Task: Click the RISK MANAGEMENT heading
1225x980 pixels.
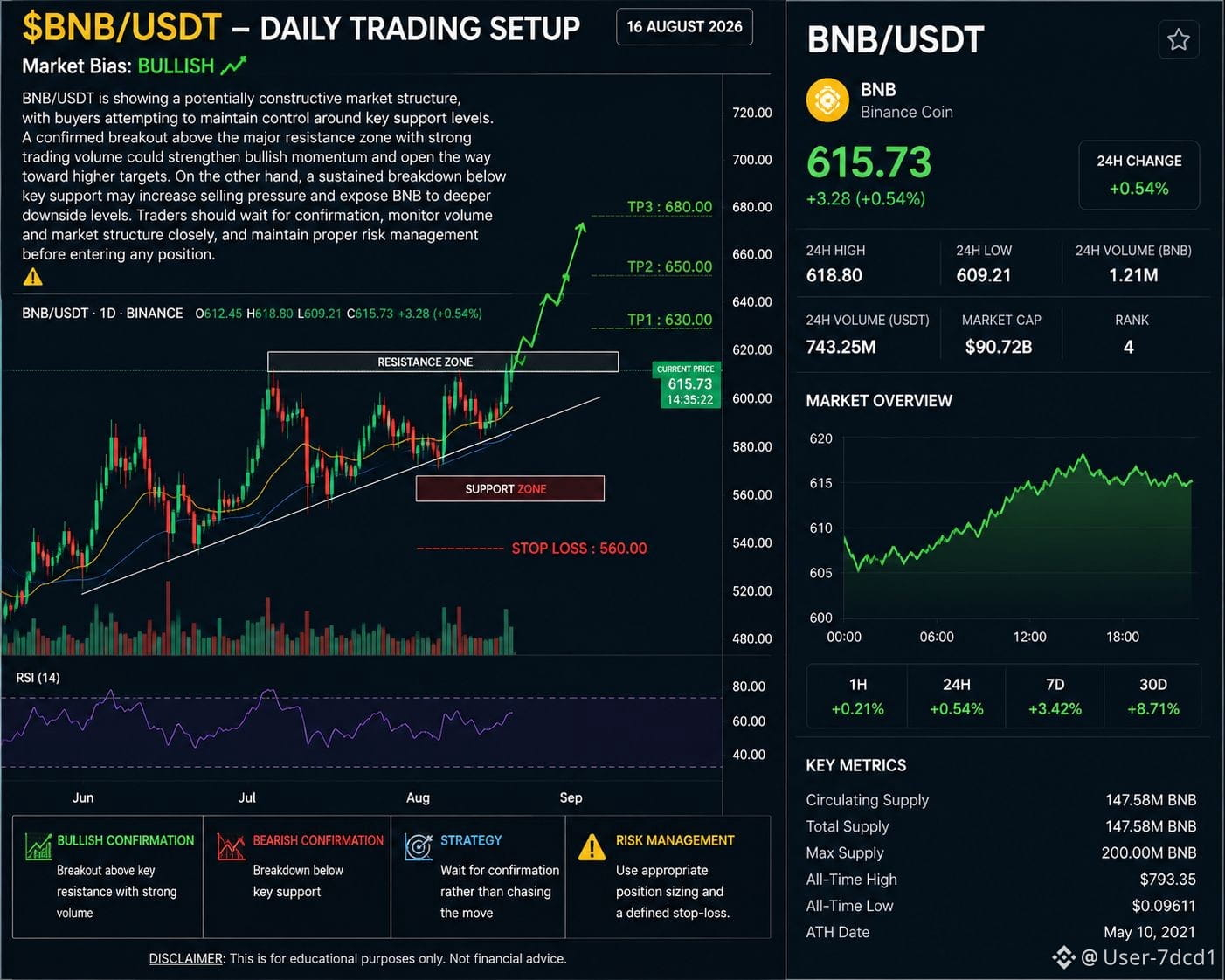Action: (675, 840)
